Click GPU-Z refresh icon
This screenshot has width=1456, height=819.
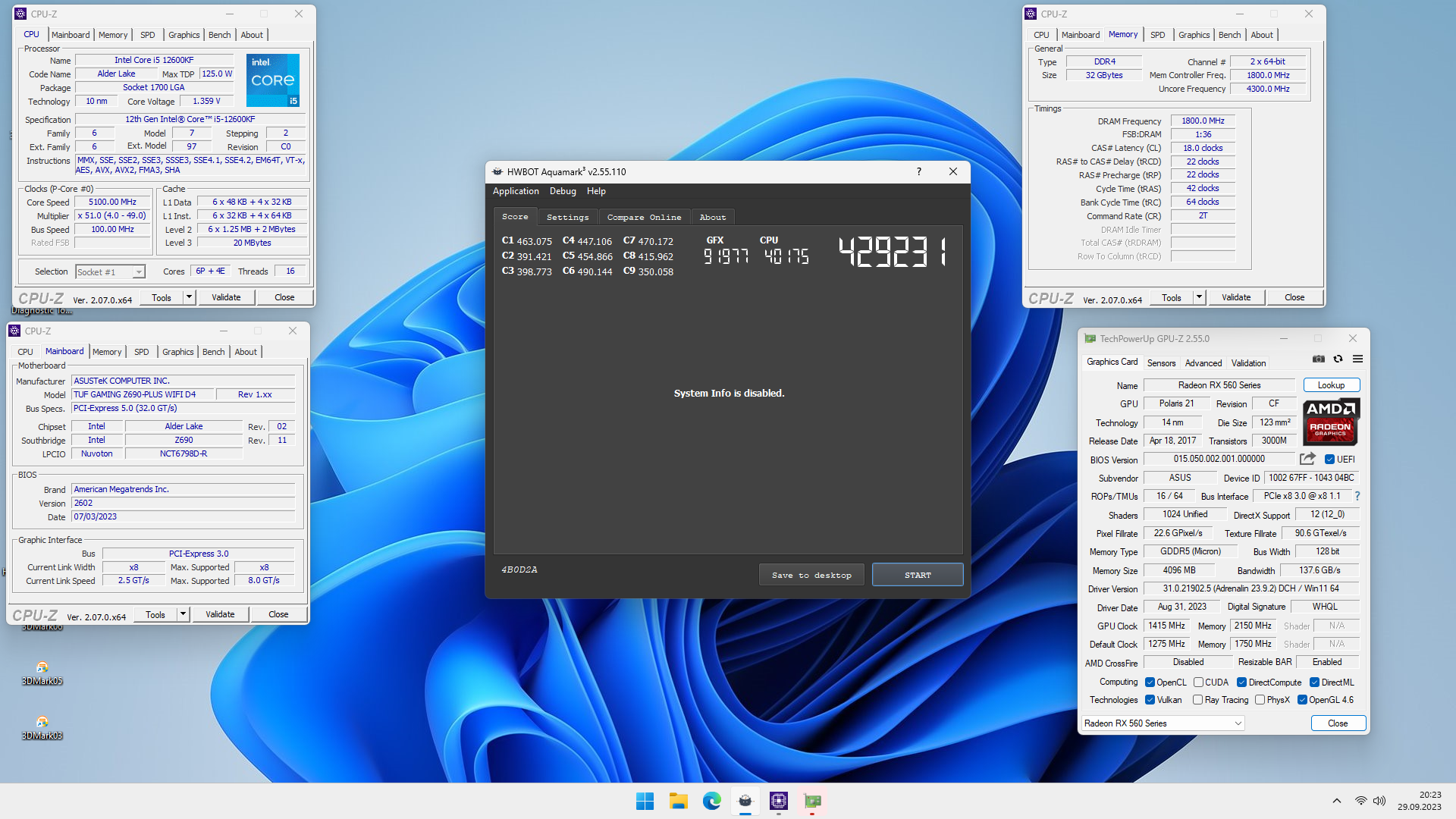click(1338, 359)
